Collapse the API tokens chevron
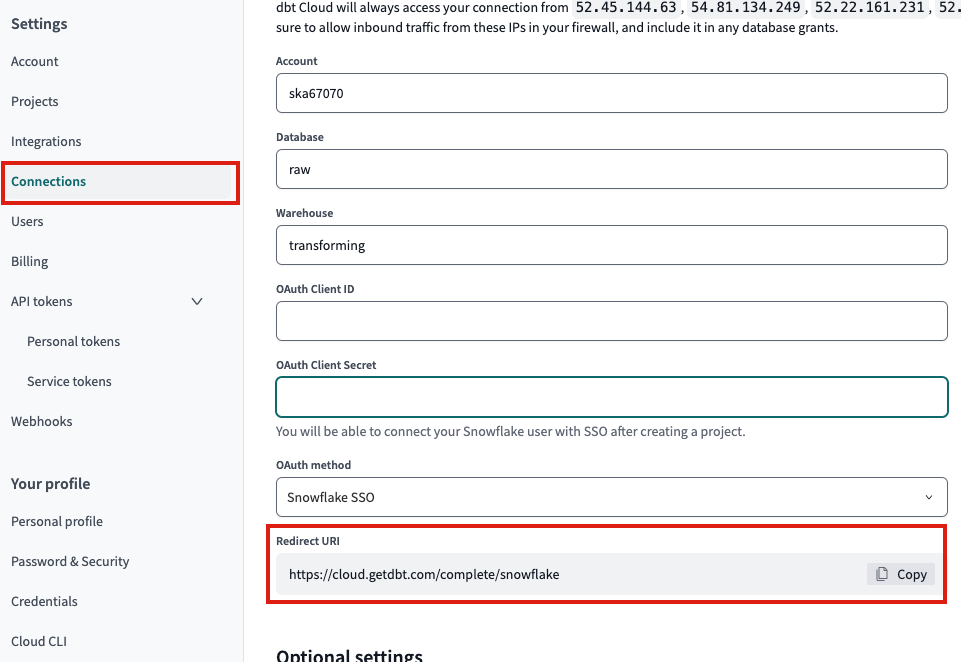 click(x=197, y=302)
